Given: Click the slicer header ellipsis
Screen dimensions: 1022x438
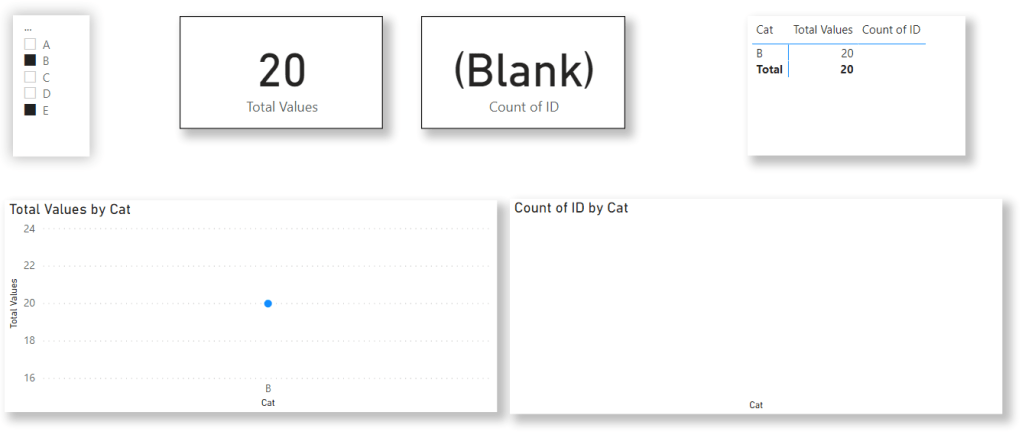Looking at the screenshot, I should click(27, 29).
